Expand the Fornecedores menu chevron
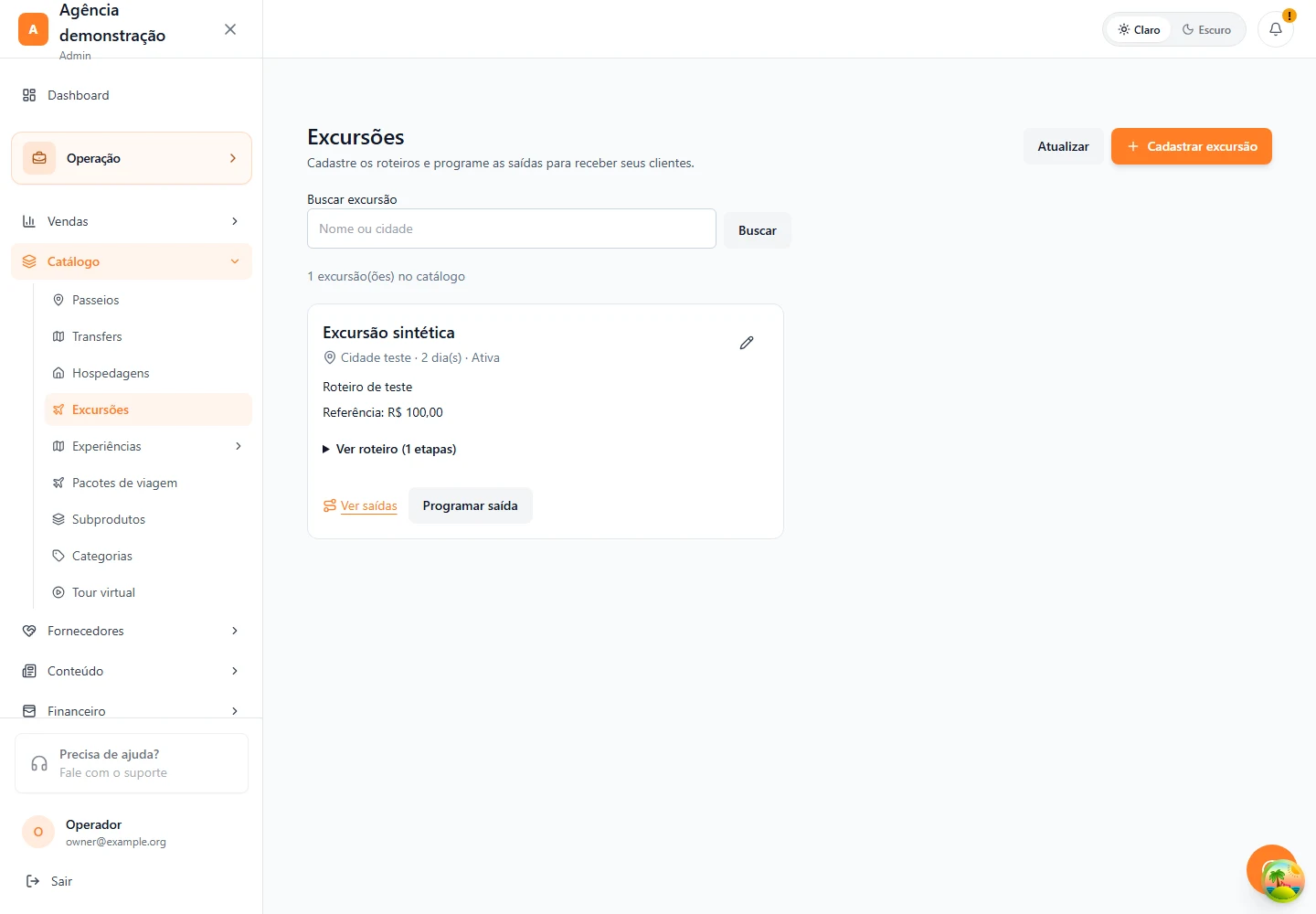This screenshot has width=1316, height=914. coord(235,631)
